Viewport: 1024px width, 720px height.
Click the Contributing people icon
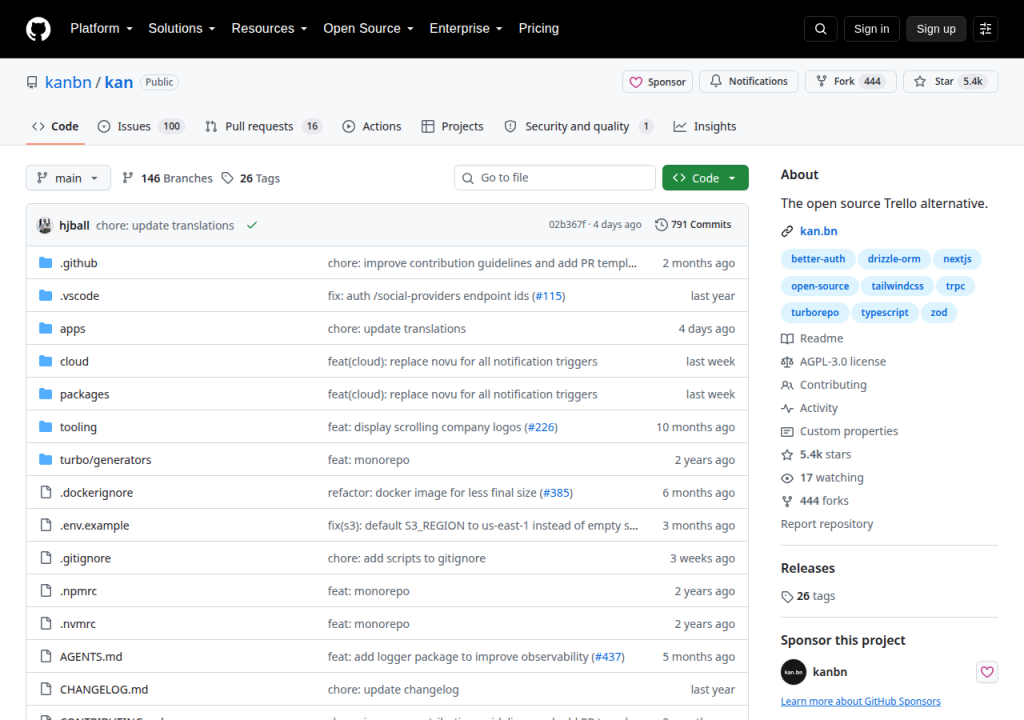(x=787, y=385)
